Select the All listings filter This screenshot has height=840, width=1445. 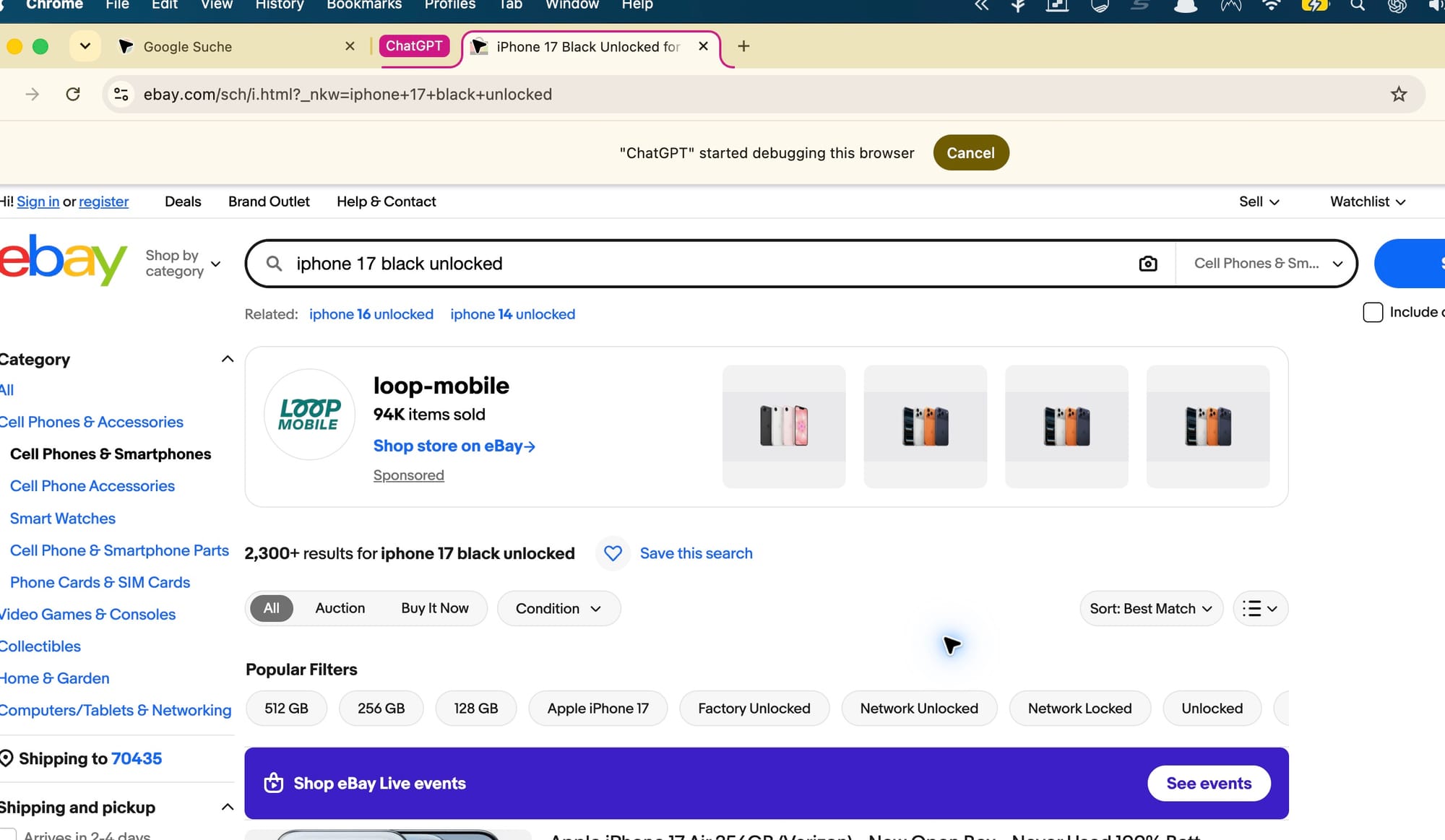click(x=271, y=608)
